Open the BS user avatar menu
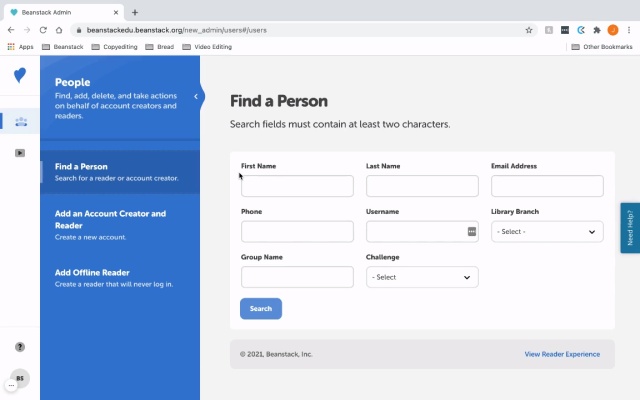Image resolution: width=640 pixels, height=400 pixels. (x=20, y=378)
